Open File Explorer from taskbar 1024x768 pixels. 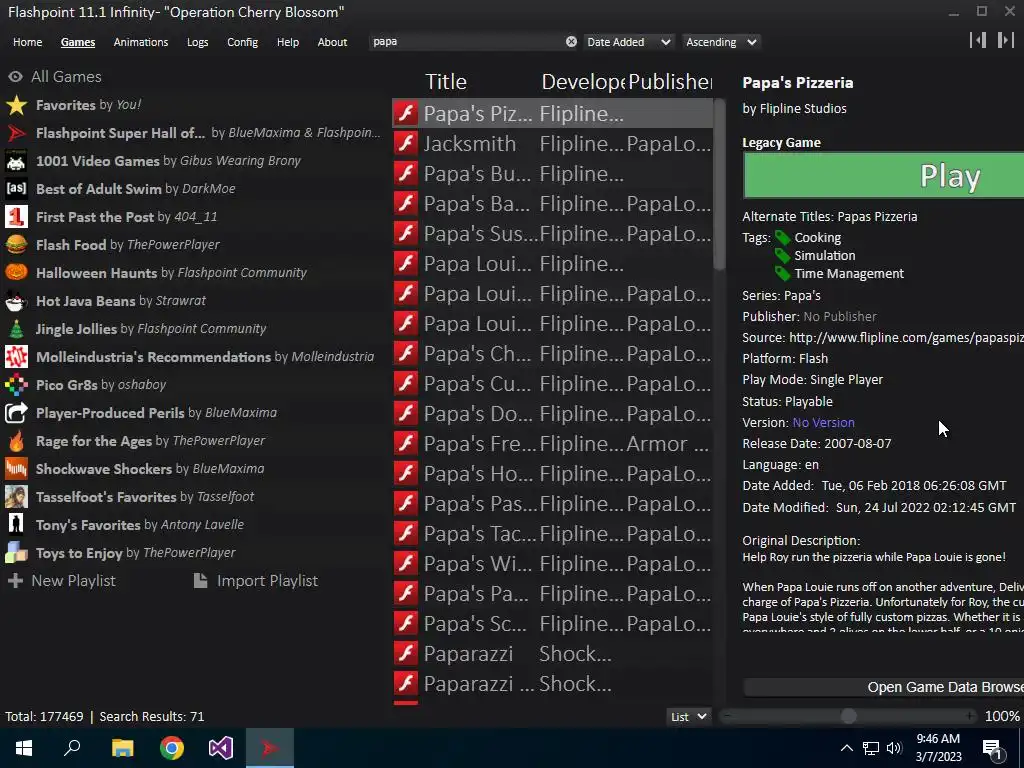click(122, 748)
